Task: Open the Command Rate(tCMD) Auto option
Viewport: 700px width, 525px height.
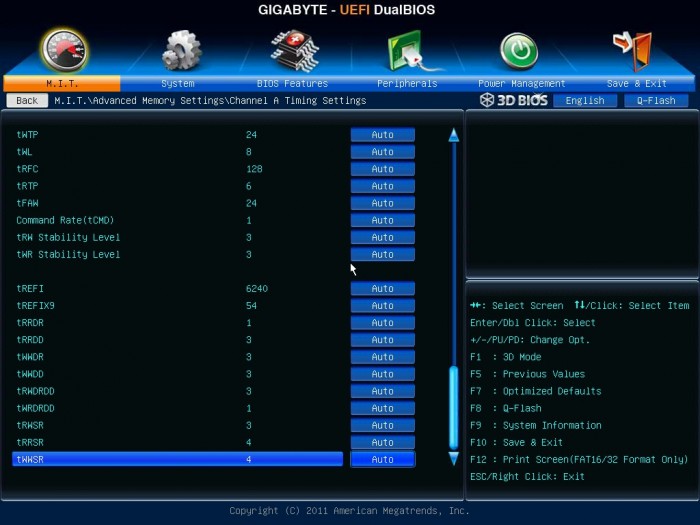Action: [x=383, y=220]
